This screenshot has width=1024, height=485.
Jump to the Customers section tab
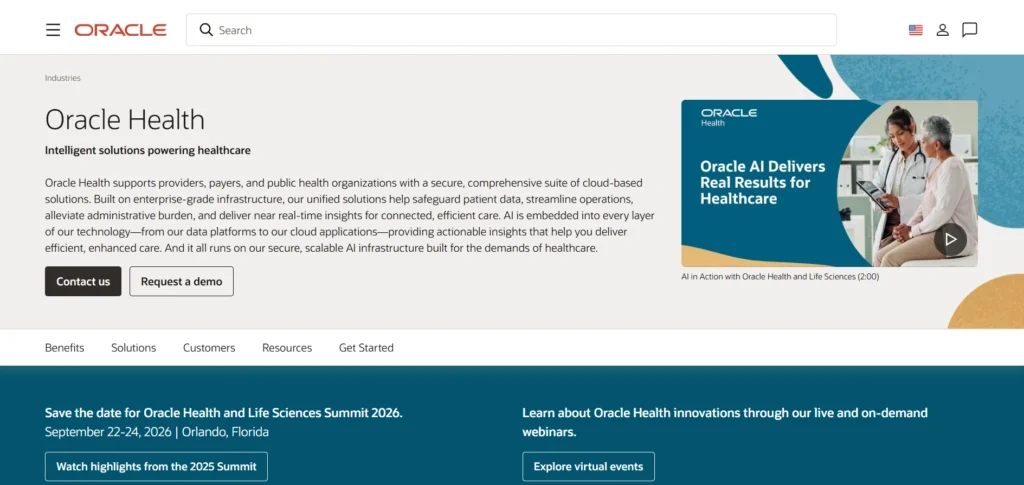[x=209, y=348]
